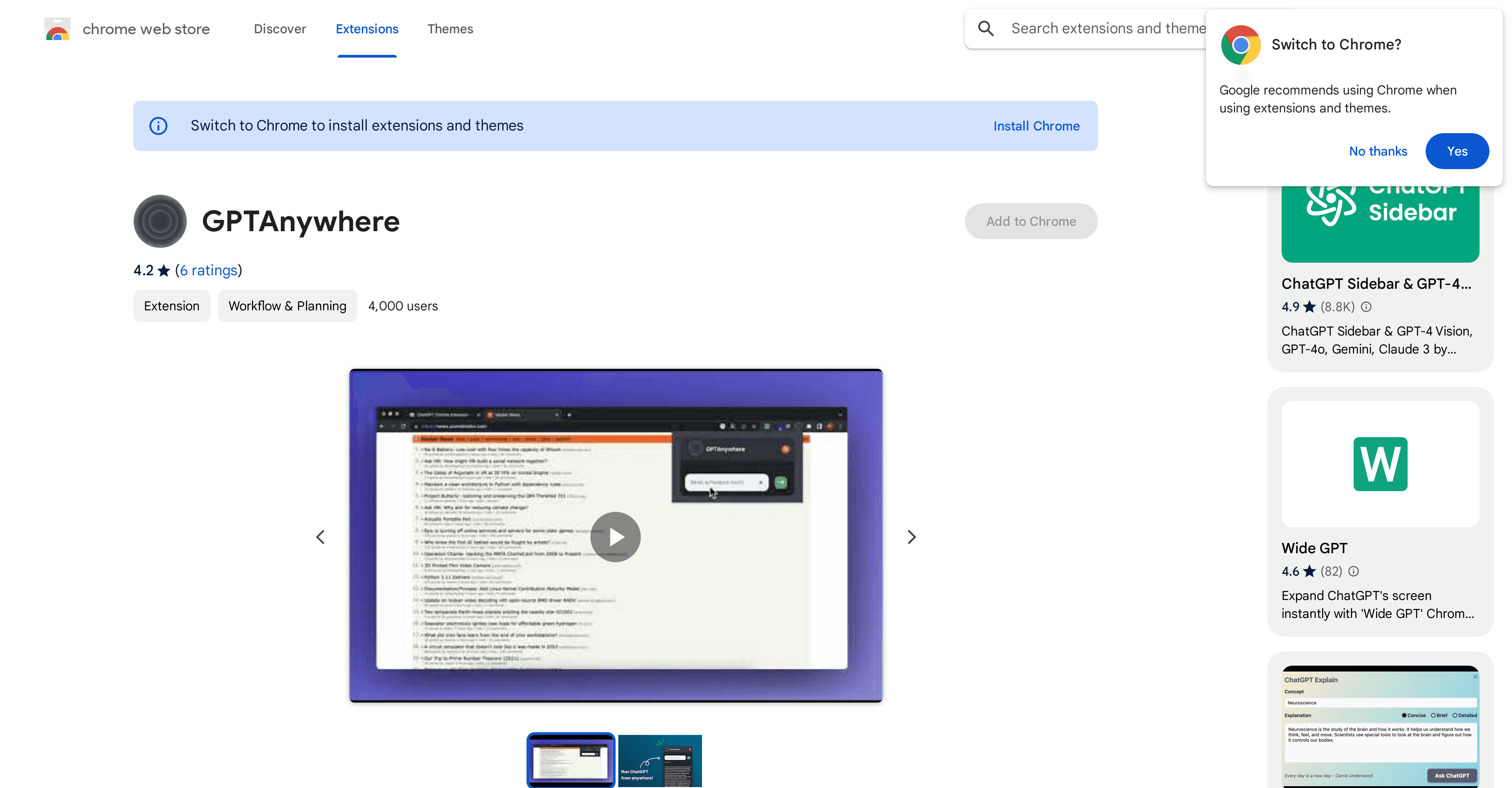
Task: Click the search magnifying glass icon
Action: point(986,28)
